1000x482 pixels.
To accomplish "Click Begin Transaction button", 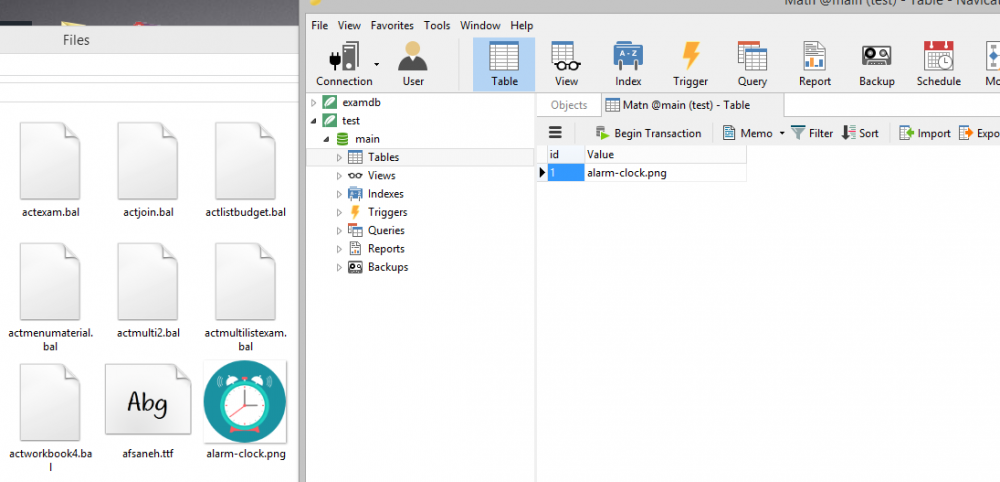I will [648, 133].
